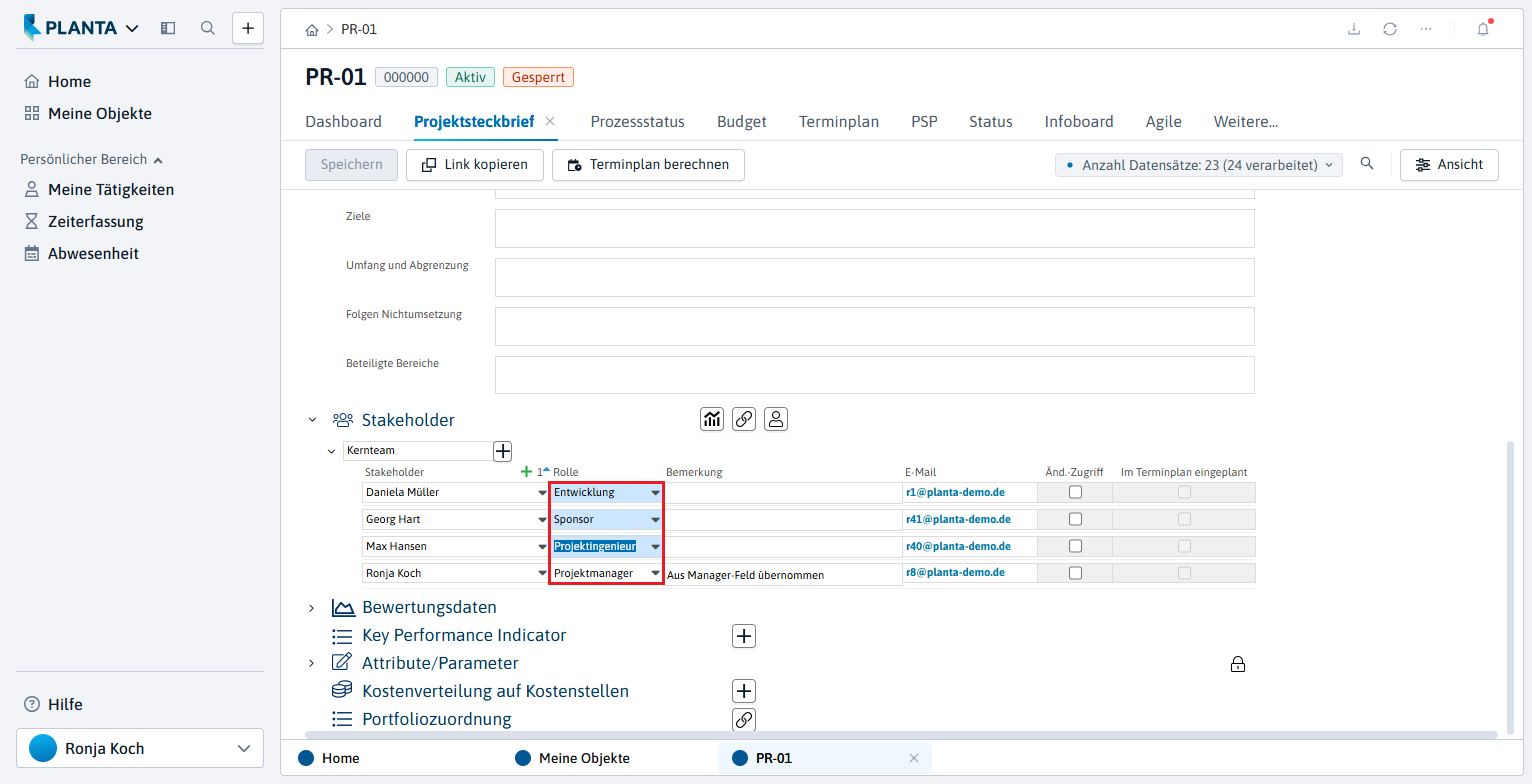Add a Kostenverteilung auf Kostenstellen entry
1532x784 pixels.
coord(744,691)
